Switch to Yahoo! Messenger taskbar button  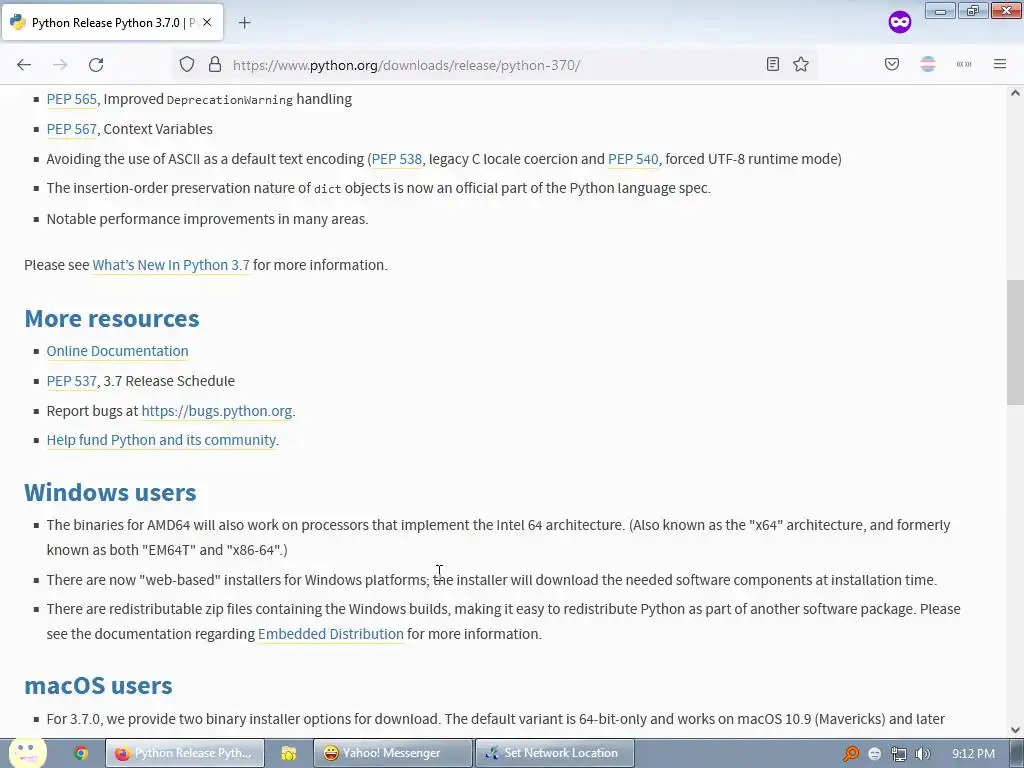point(392,754)
